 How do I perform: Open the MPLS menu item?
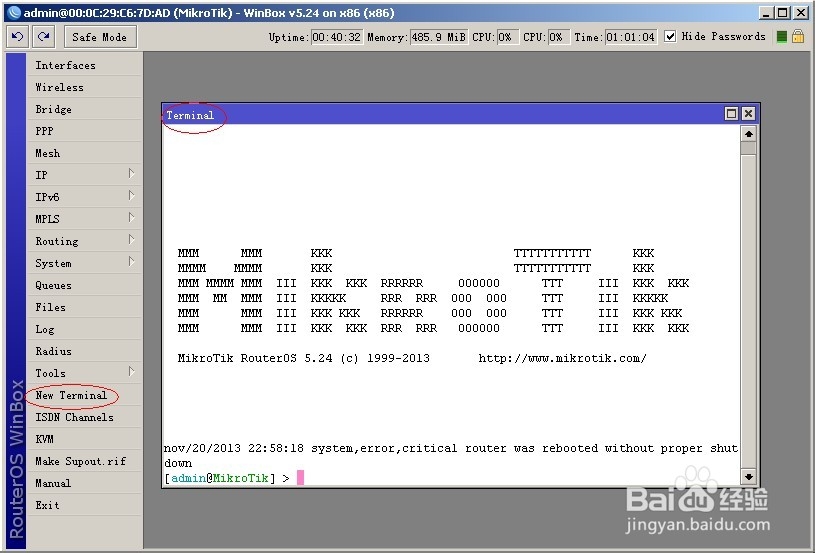tap(84, 219)
